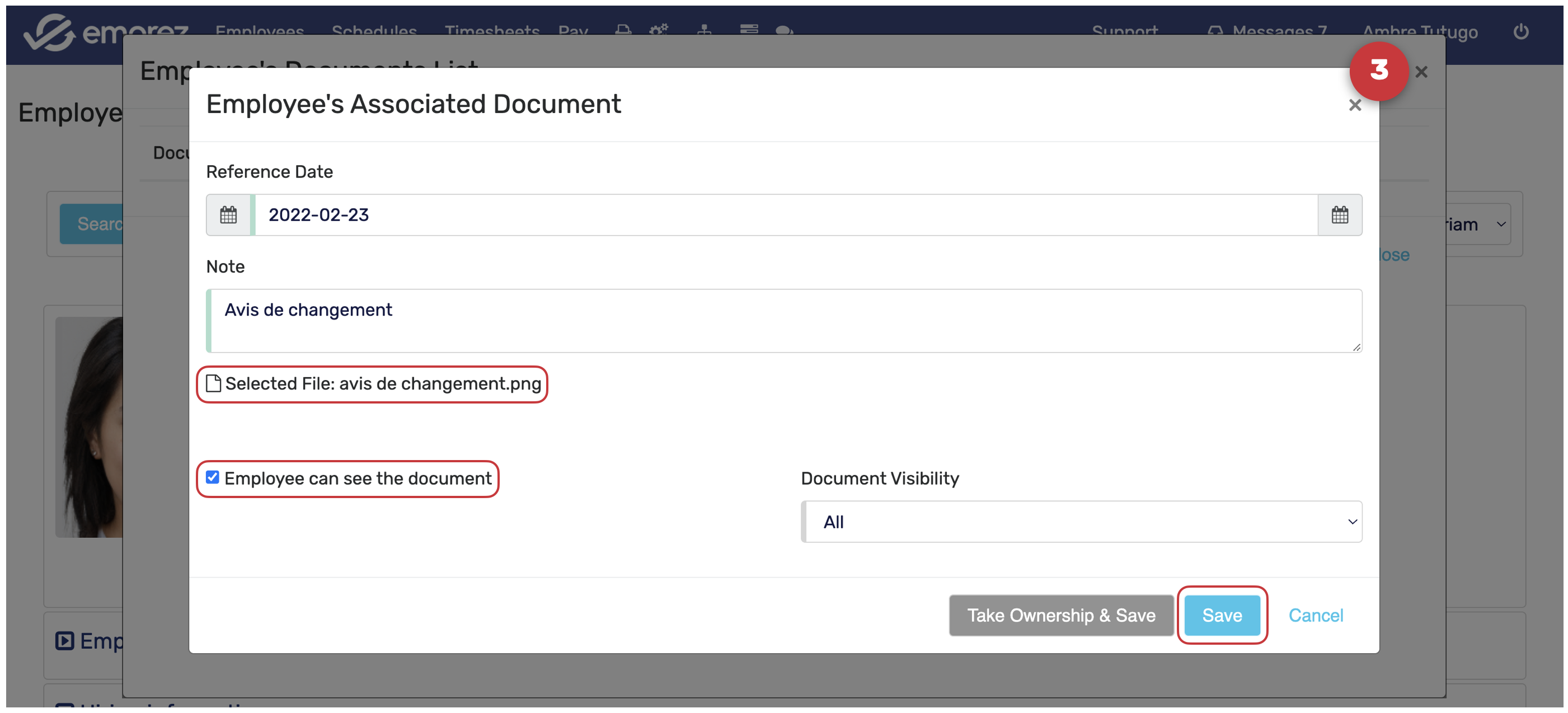Click the file icon next to Selected File
Viewport: 1568px width, 713px height.
point(213,383)
